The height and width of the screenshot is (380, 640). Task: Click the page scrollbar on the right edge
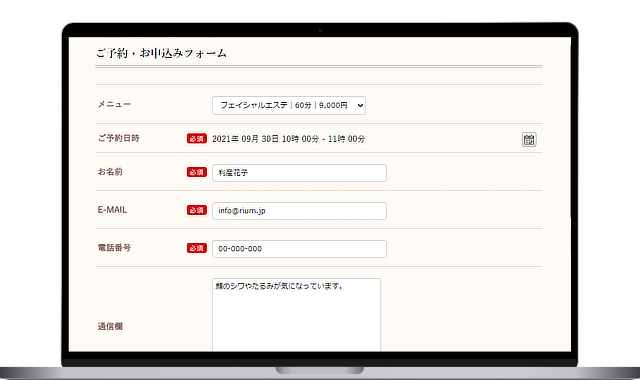[x=570, y=131]
